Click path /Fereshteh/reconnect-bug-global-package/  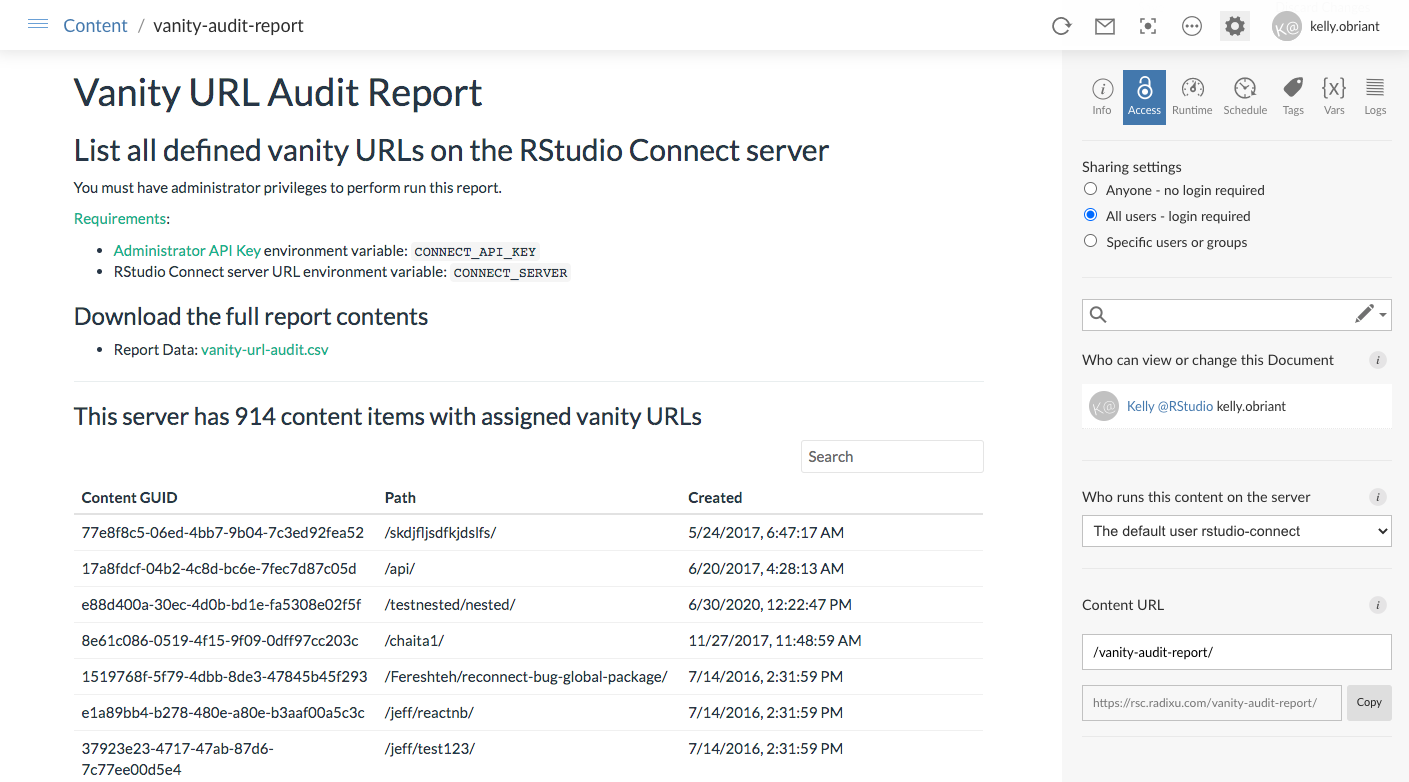coord(526,677)
